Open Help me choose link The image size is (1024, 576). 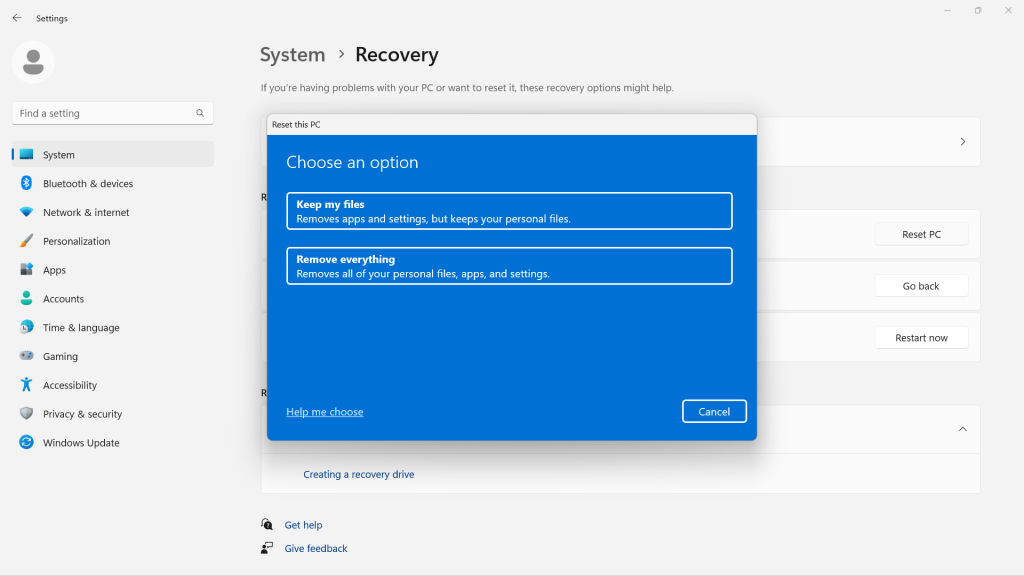pos(325,411)
